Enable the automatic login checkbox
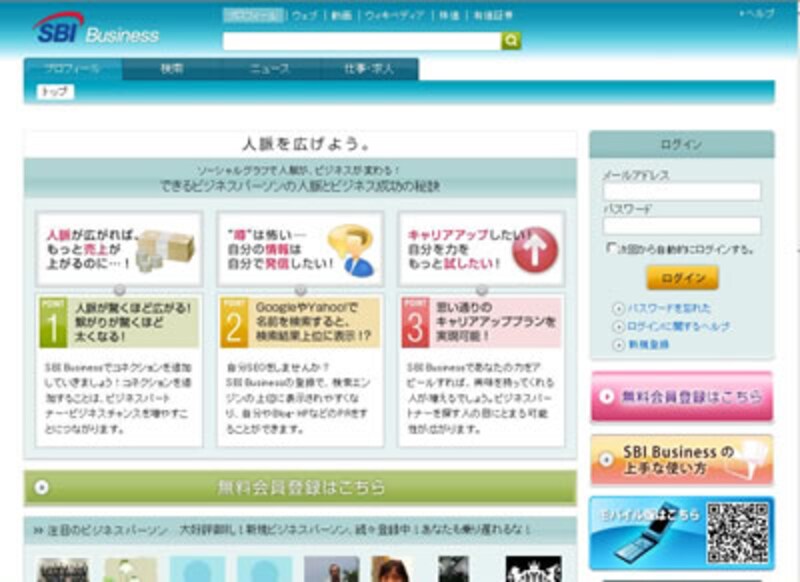Viewport: 800px width, 582px height. [612, 245]
